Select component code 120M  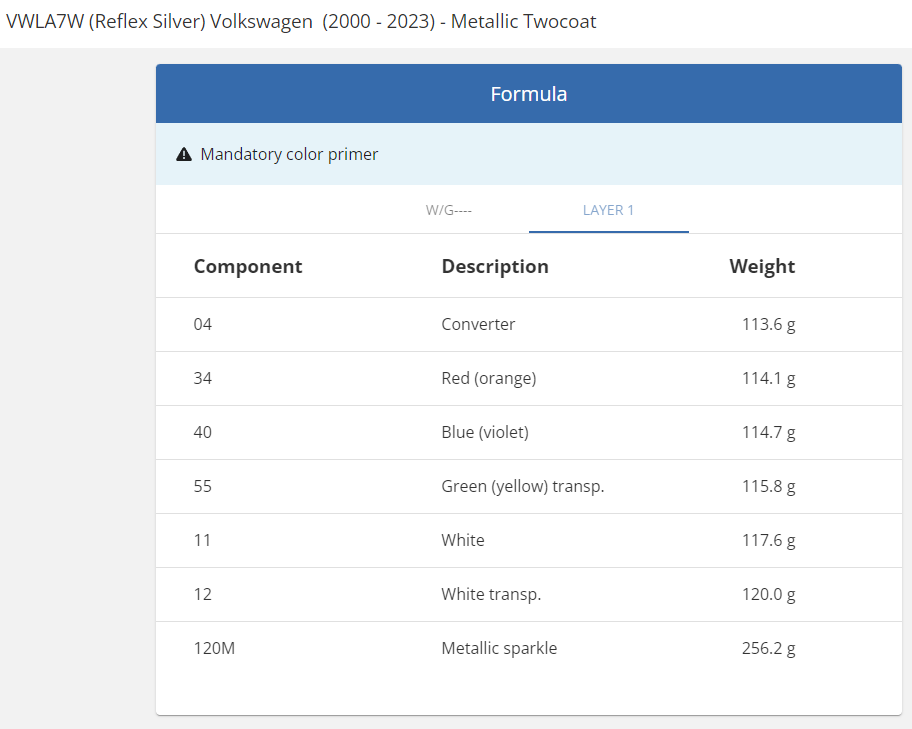click(214, 649)
